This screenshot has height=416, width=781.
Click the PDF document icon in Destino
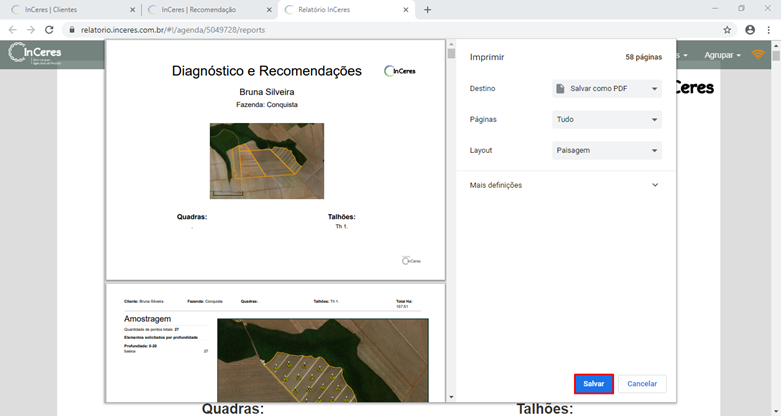(x=560, y=89)
